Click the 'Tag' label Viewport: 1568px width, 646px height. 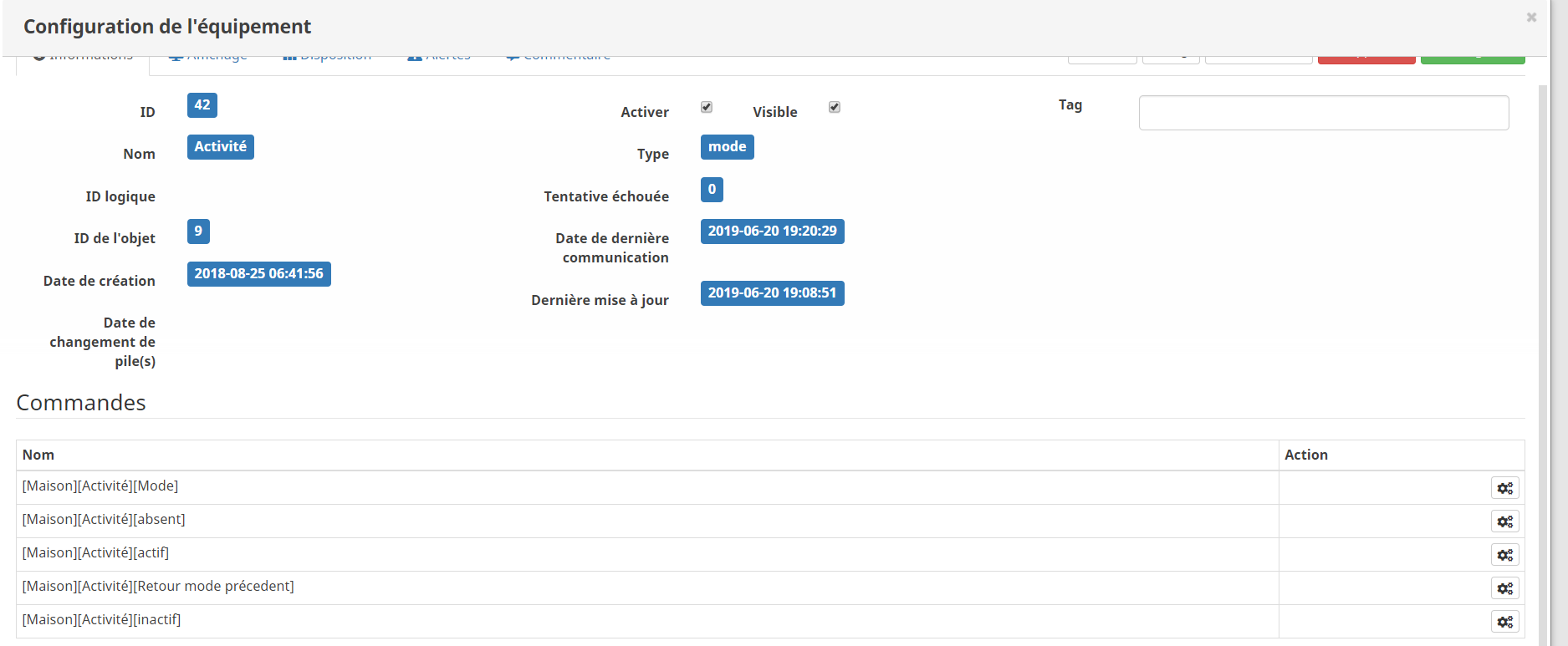(x=1070, y=104)
